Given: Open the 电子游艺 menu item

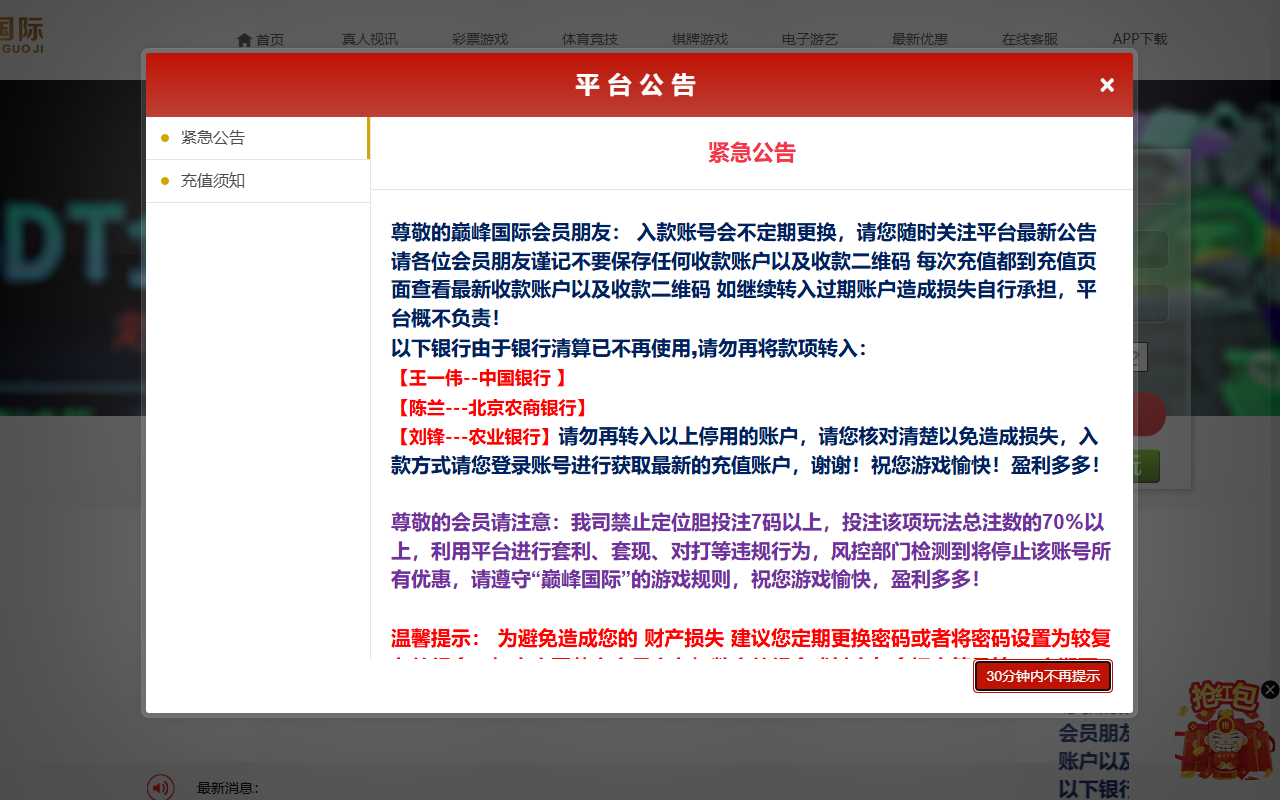Looking at the screenshot, I should (x=810, y=40).
